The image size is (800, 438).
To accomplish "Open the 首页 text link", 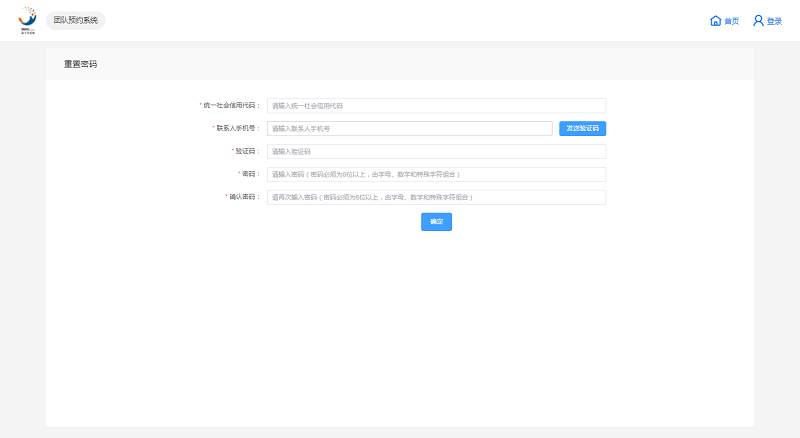I will click(x=732, y=21).
